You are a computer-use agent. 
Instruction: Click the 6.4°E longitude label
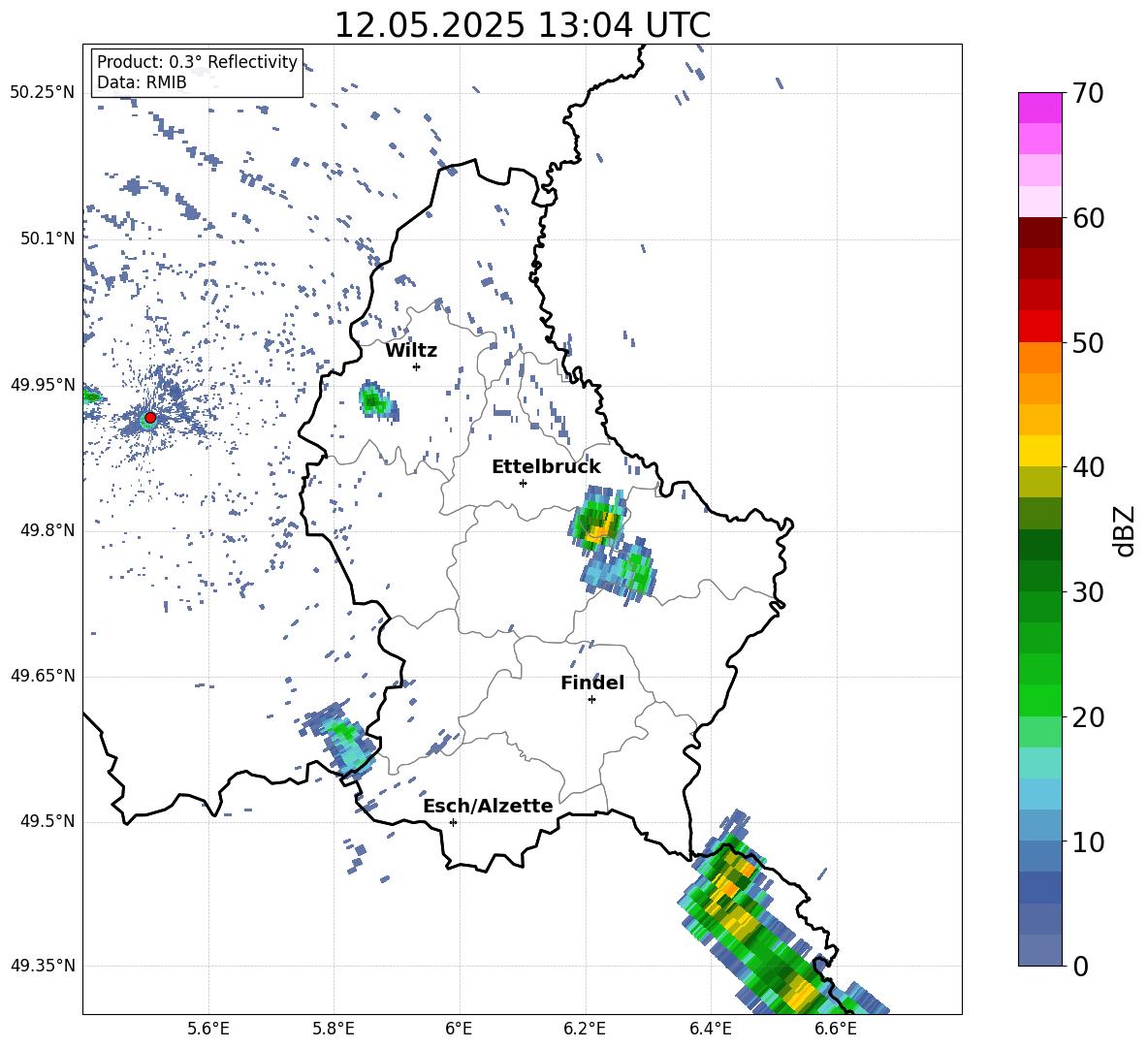point(710,1029)
